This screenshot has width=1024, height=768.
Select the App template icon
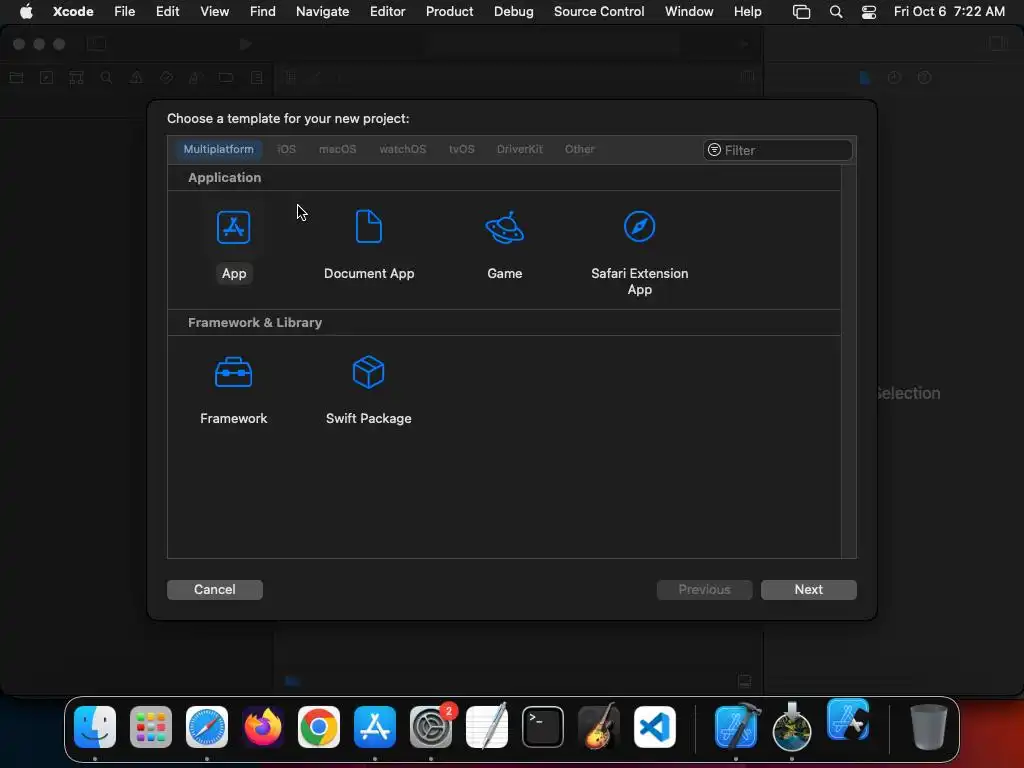click(233, 228)
